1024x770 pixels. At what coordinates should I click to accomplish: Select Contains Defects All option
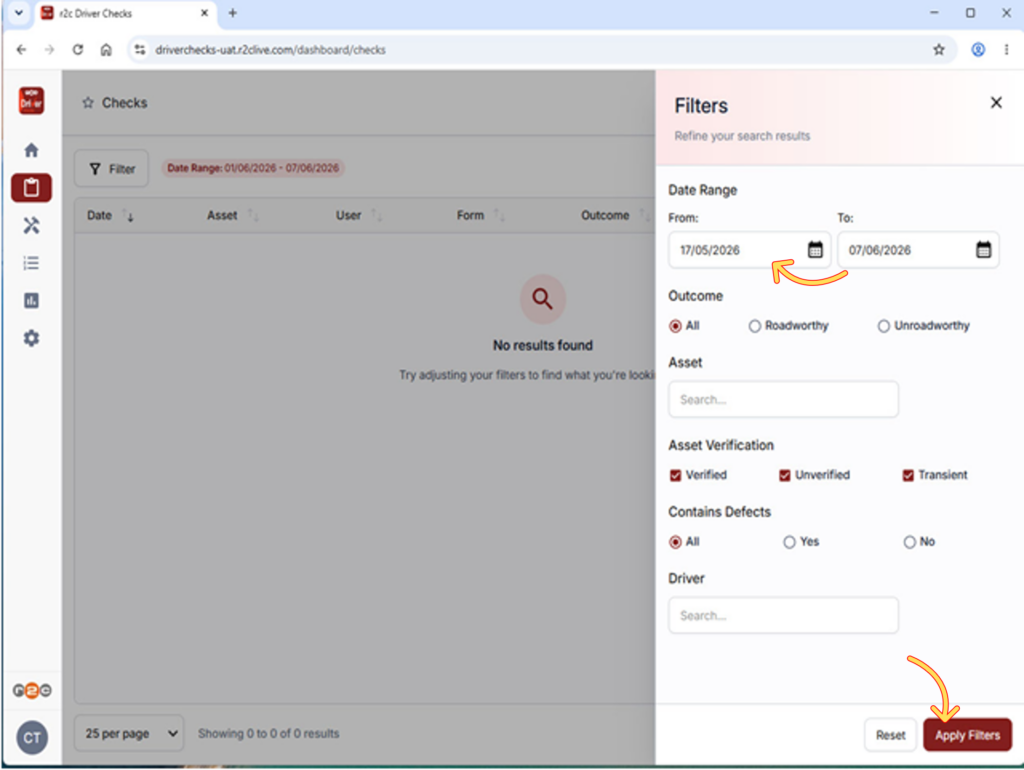675,542
